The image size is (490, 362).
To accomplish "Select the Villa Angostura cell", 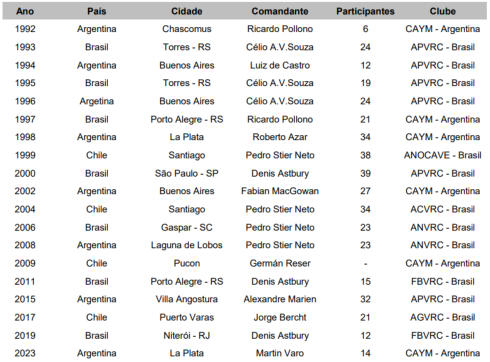I will tap(187, 299).
